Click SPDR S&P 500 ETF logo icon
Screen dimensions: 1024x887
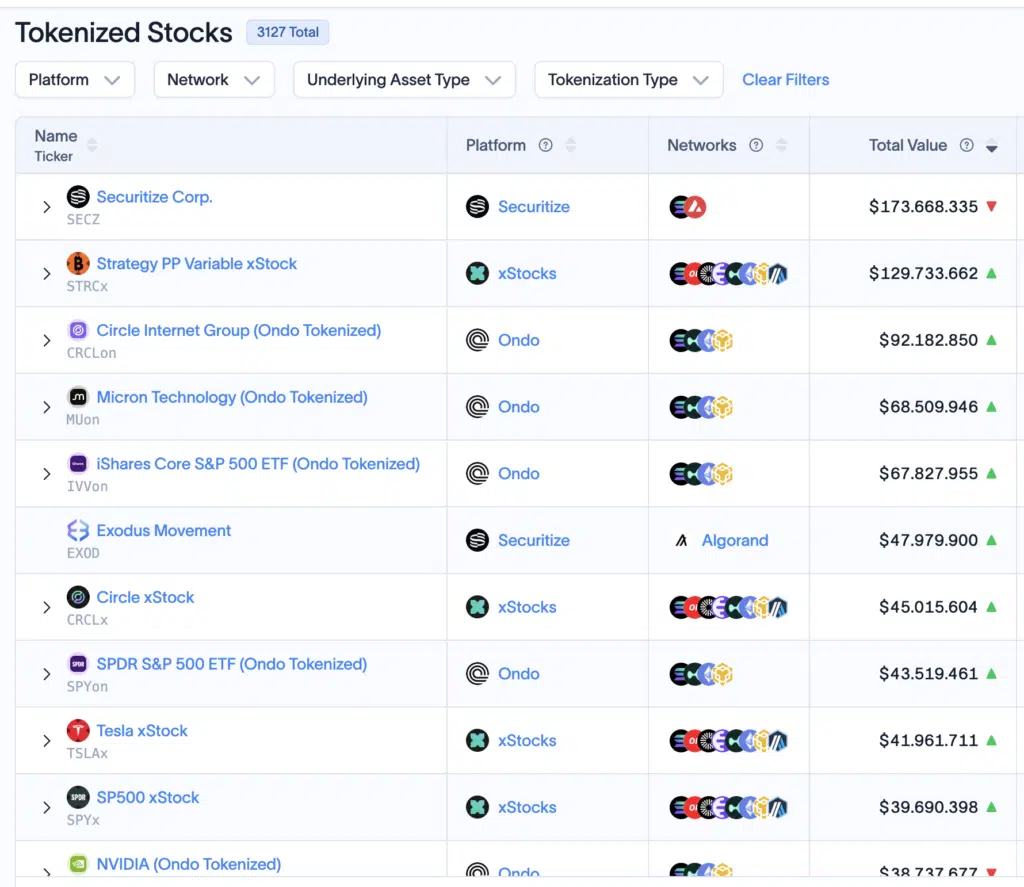[78, 664]
